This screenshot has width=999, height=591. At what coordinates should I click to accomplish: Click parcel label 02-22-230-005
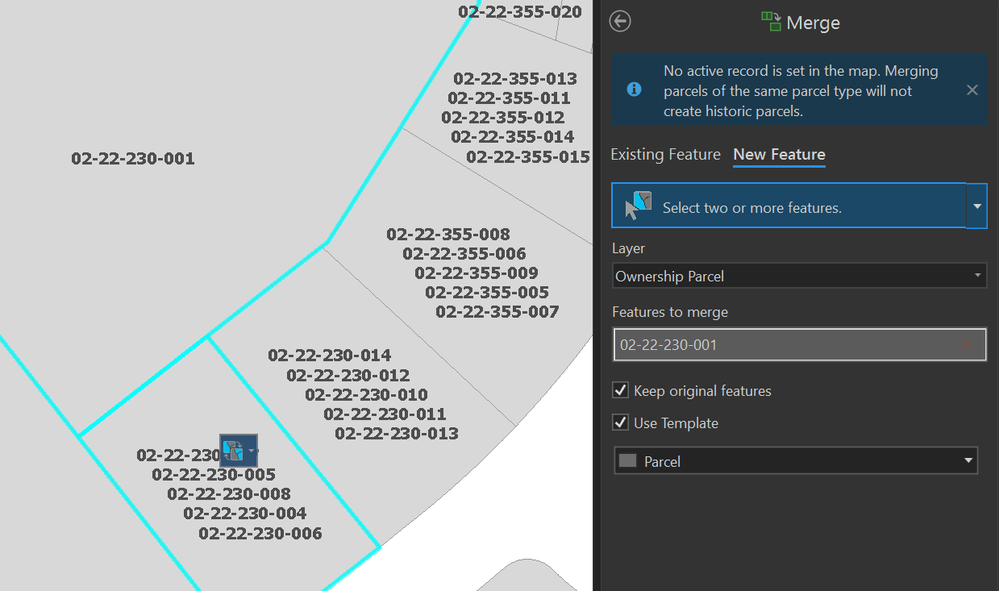coord(213,474)
